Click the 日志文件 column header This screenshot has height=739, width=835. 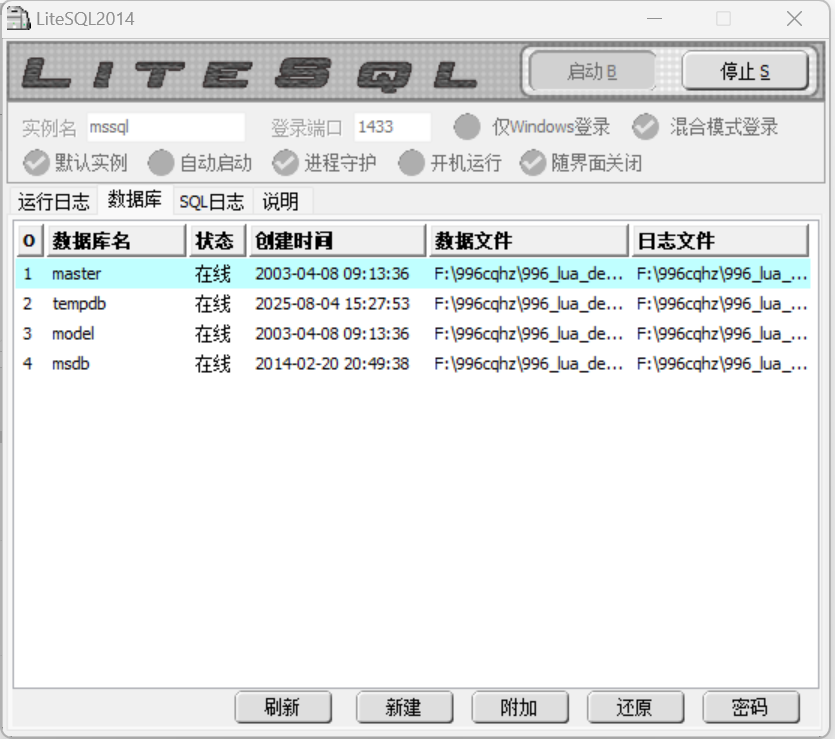(x=721, y=241)
